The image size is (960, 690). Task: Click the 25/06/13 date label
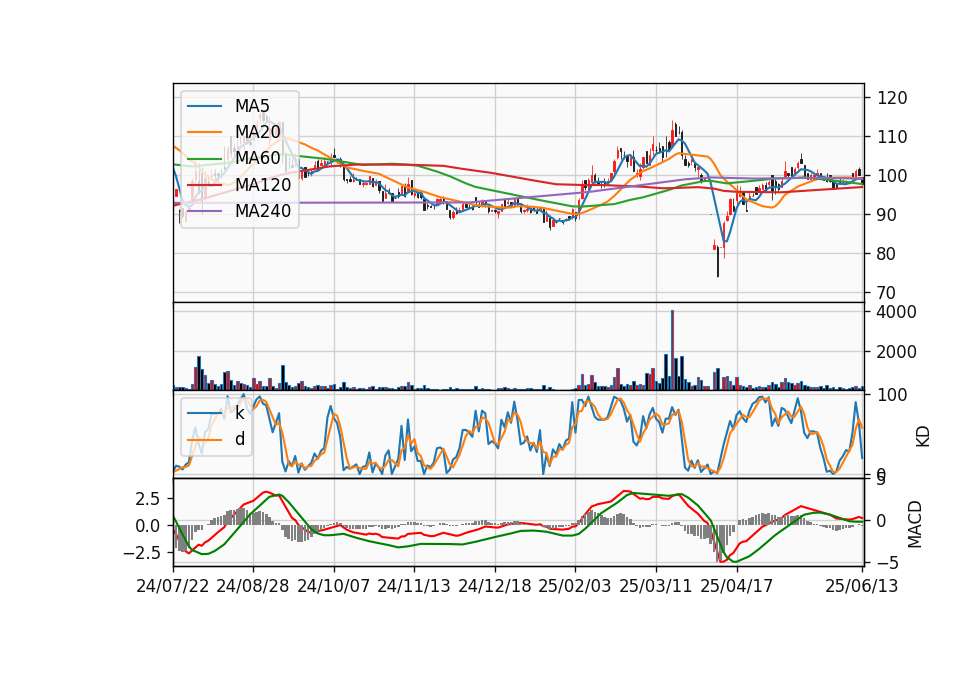(862, 586)
